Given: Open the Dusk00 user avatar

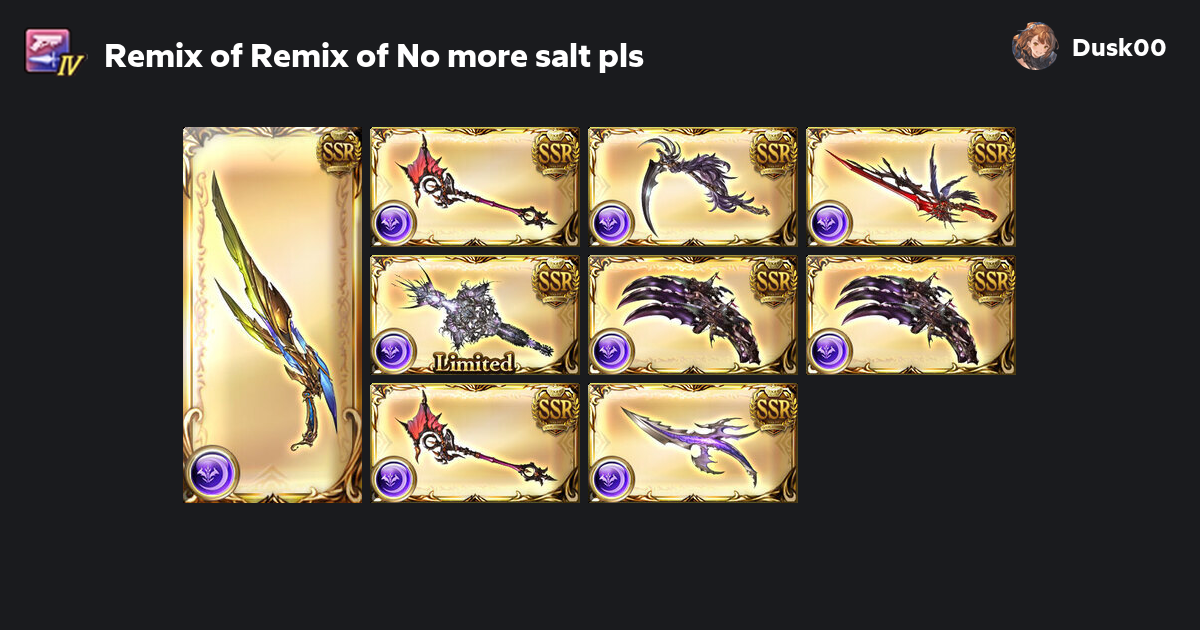Looking at the screenshot, I should [x=1035, y=47].
